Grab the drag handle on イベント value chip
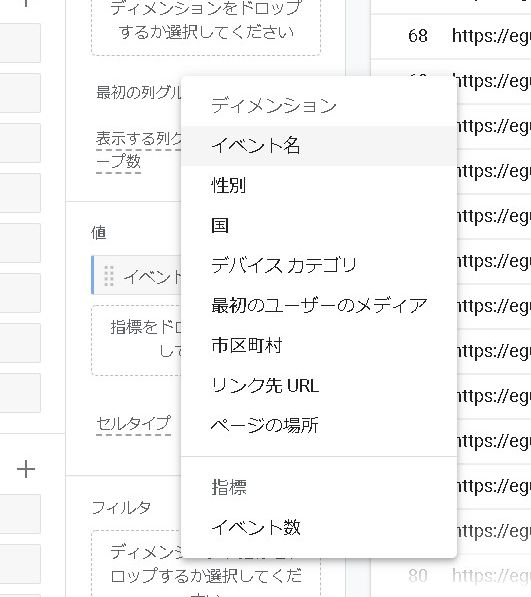 (x=109, y=276)
